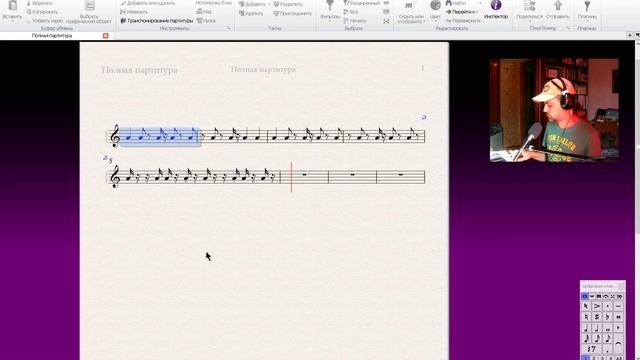Click Удалить in the Такты group
The width and height of the screenshot is (640, 360).
(251, 13)
